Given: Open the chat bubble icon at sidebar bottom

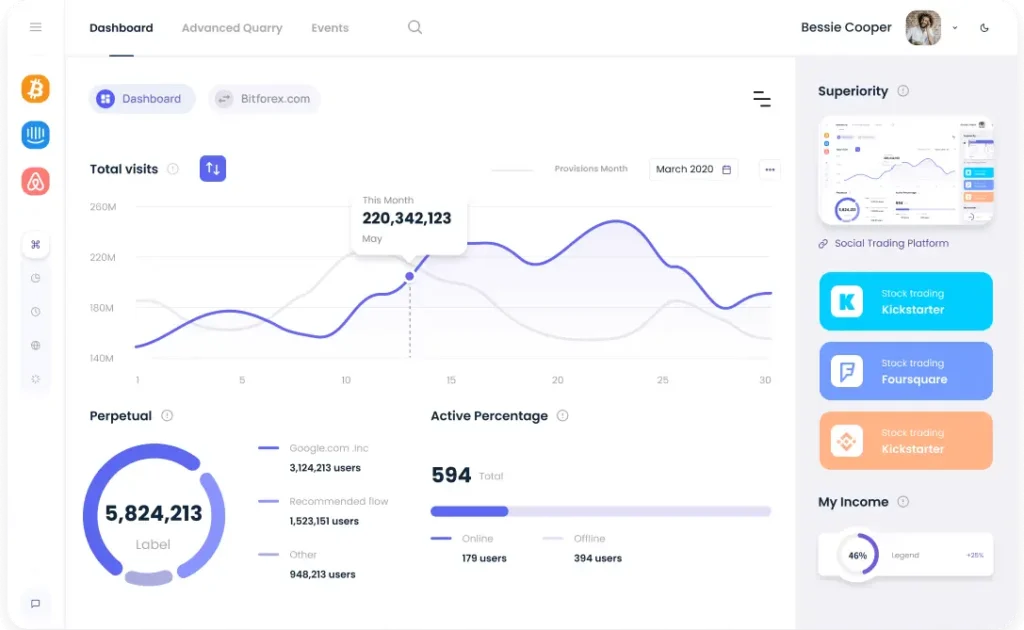Looking at the screenshot, I should pos(35,603).
